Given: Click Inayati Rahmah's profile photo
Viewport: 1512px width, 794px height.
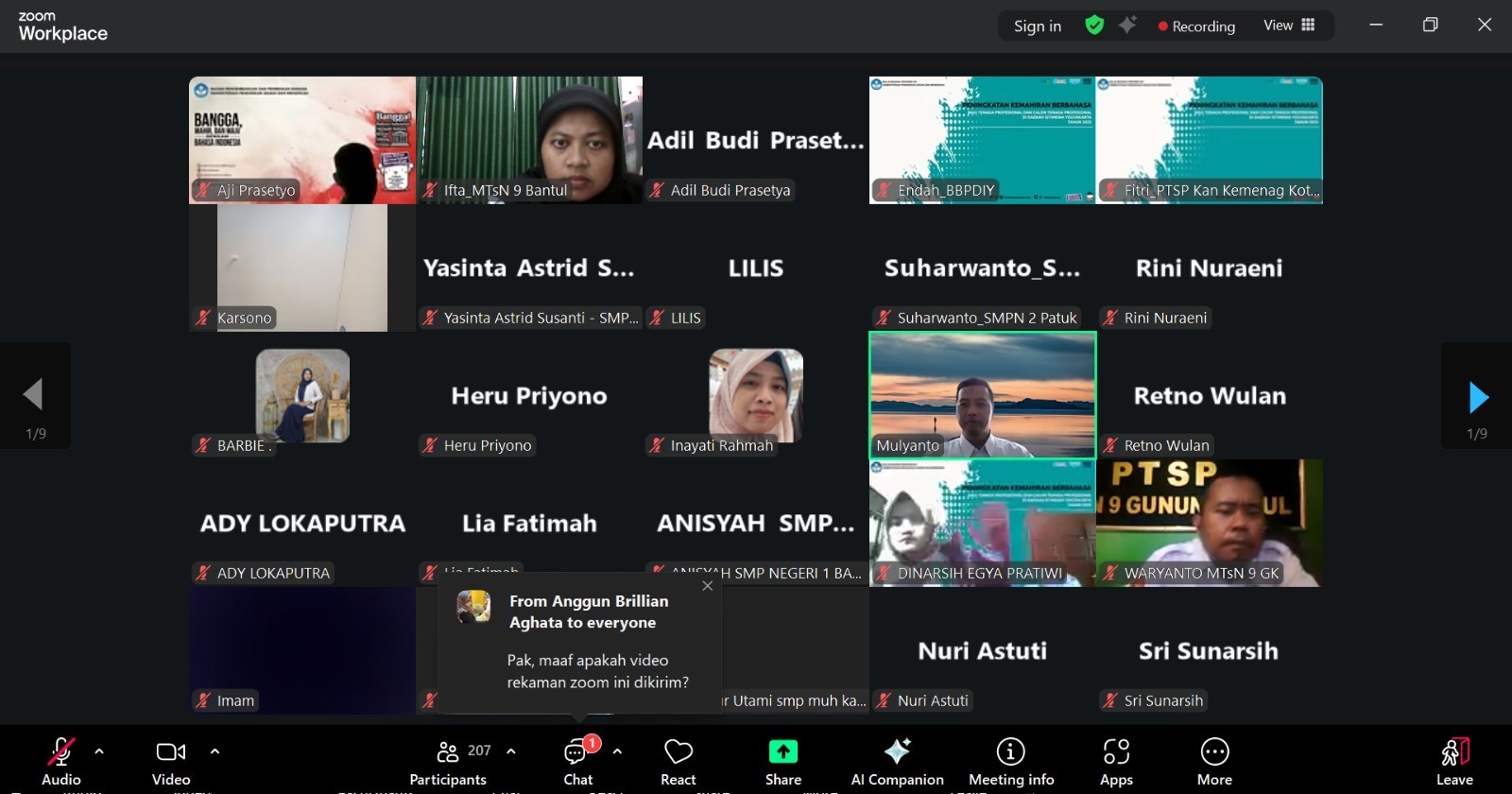Looking at the screenshot, I should pyautogui.click(x=756, y=395).
